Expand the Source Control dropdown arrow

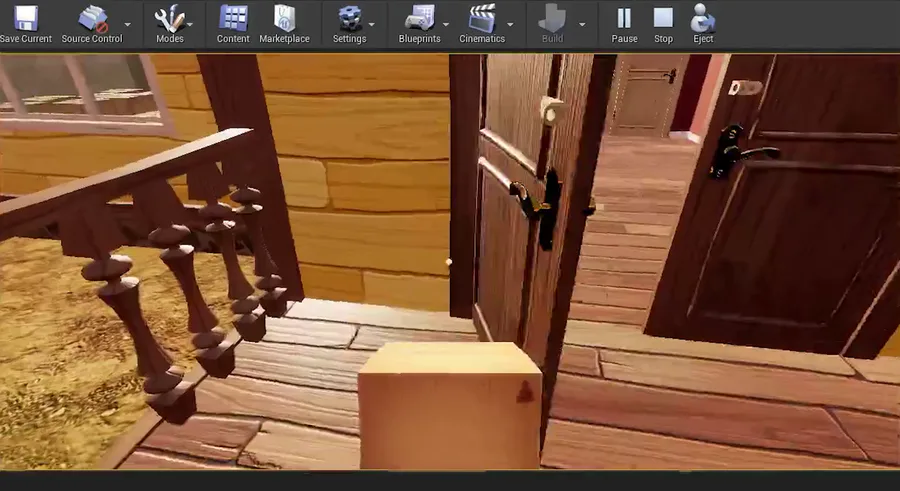click(x=127, y=25)
